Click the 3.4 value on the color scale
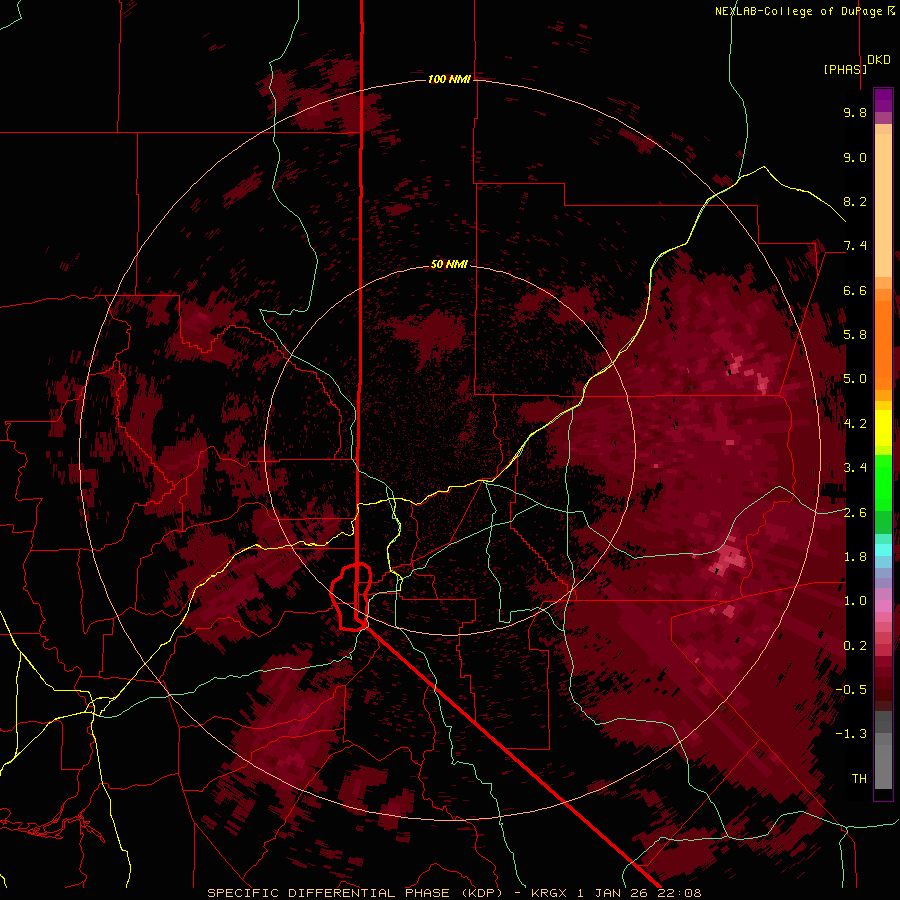Image resolution: width=900 pixels, height=900 pixels. click(855, 468)
